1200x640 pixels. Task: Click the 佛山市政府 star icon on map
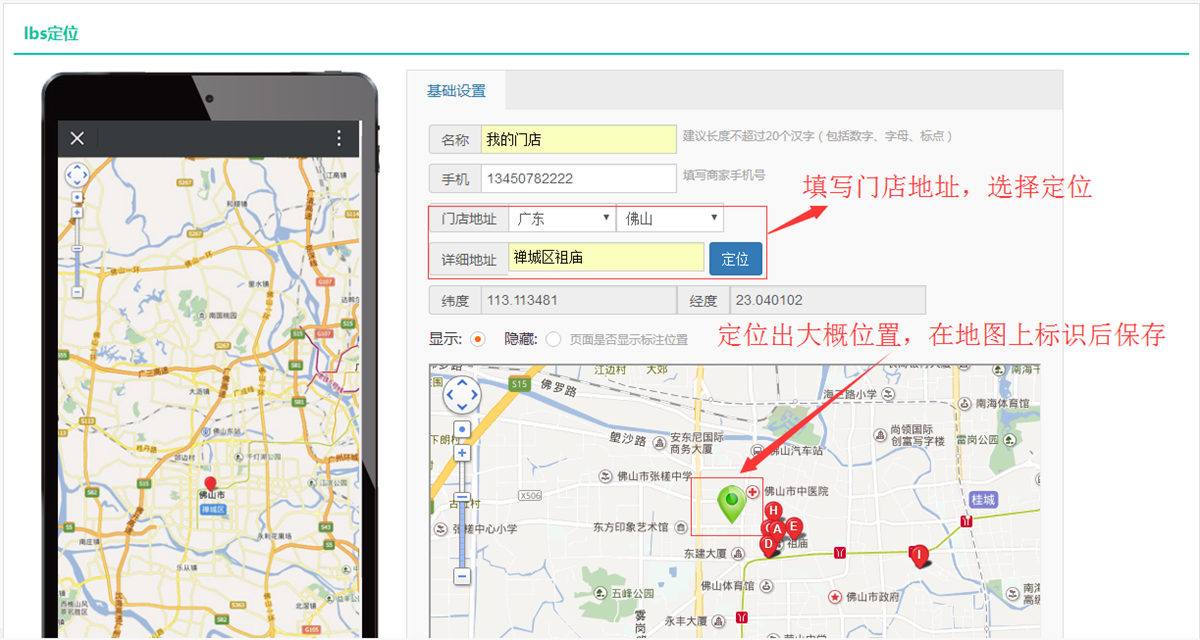833,597
